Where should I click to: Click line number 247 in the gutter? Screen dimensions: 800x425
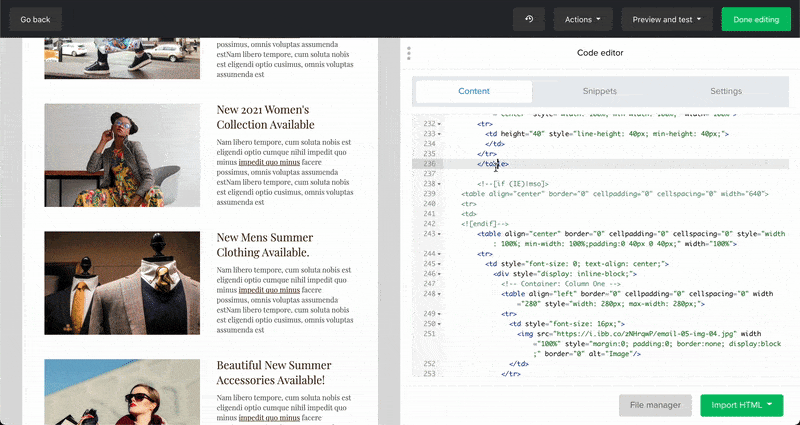[x=429, y=284]
